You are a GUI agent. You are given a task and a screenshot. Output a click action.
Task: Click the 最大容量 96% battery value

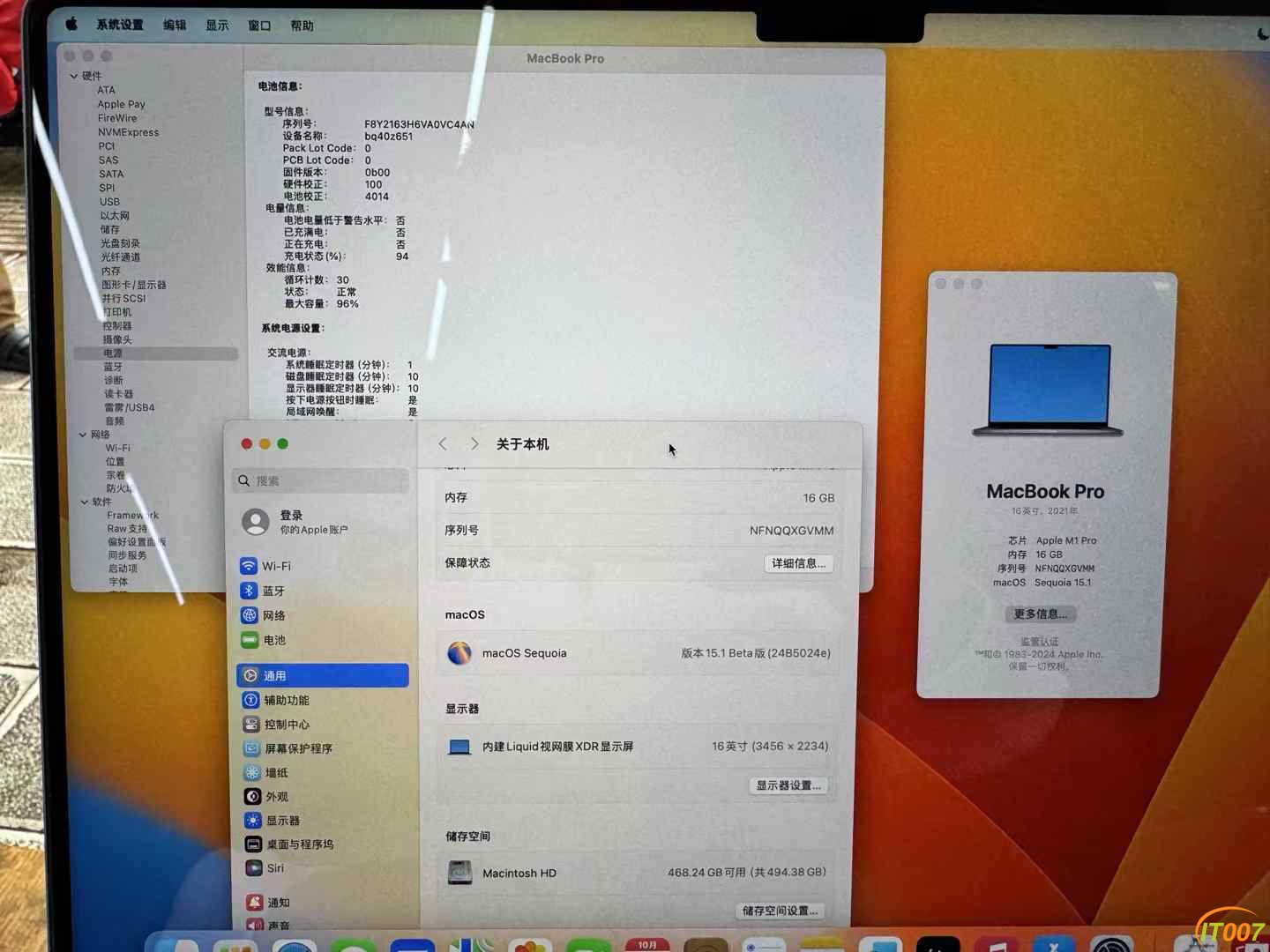(x=347, y=304)
